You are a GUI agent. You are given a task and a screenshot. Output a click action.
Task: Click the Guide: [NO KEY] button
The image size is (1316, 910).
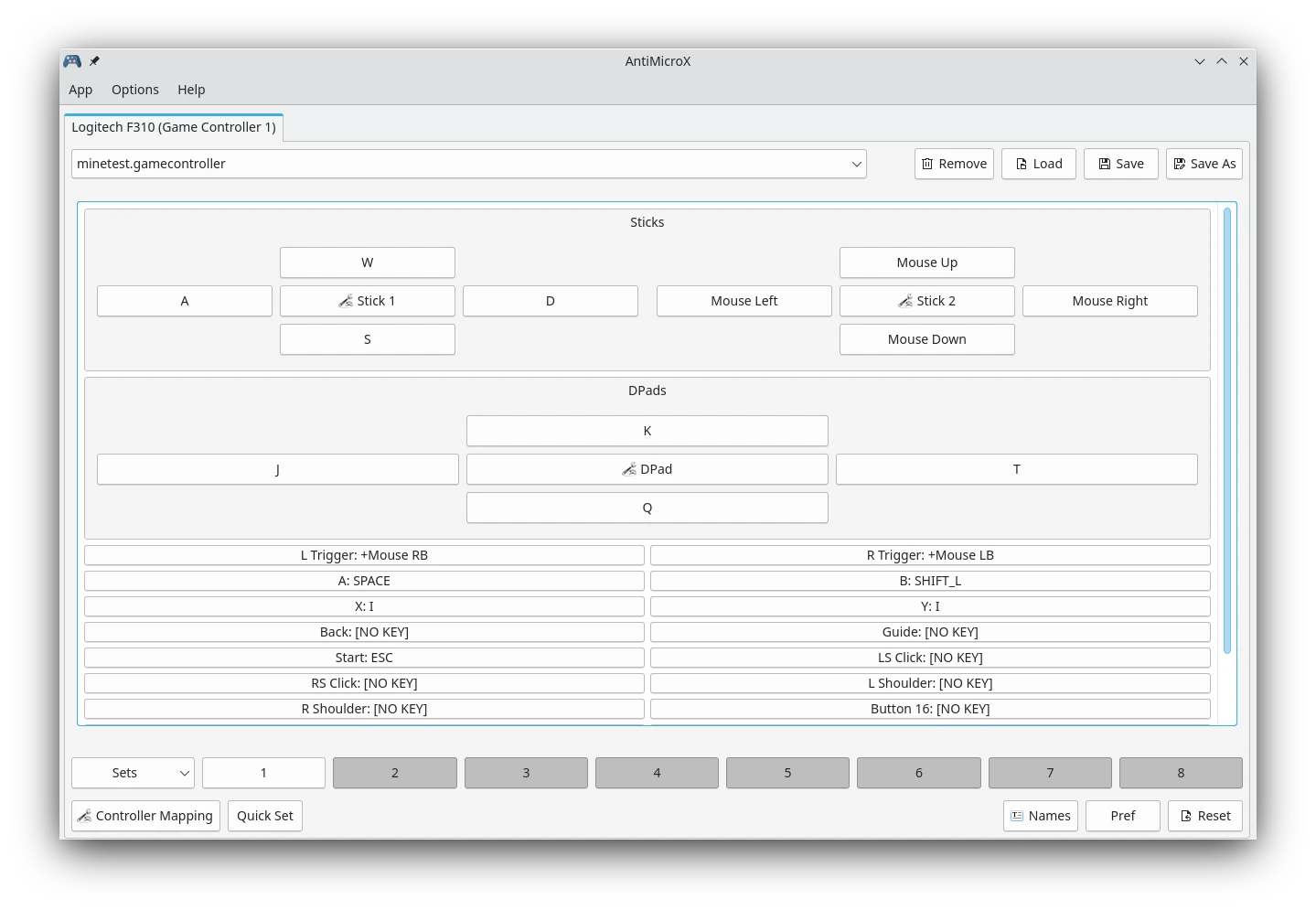pos(930,632)
